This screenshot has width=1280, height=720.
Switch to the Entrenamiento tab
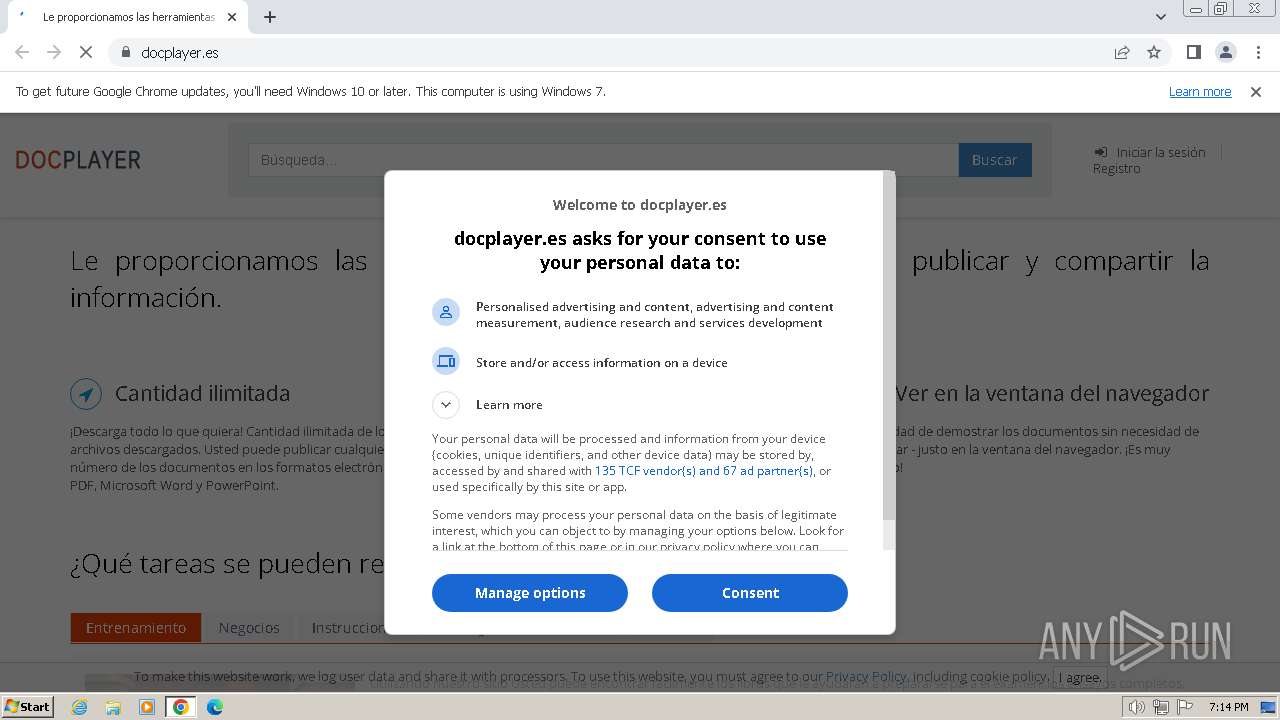[136, 628]
